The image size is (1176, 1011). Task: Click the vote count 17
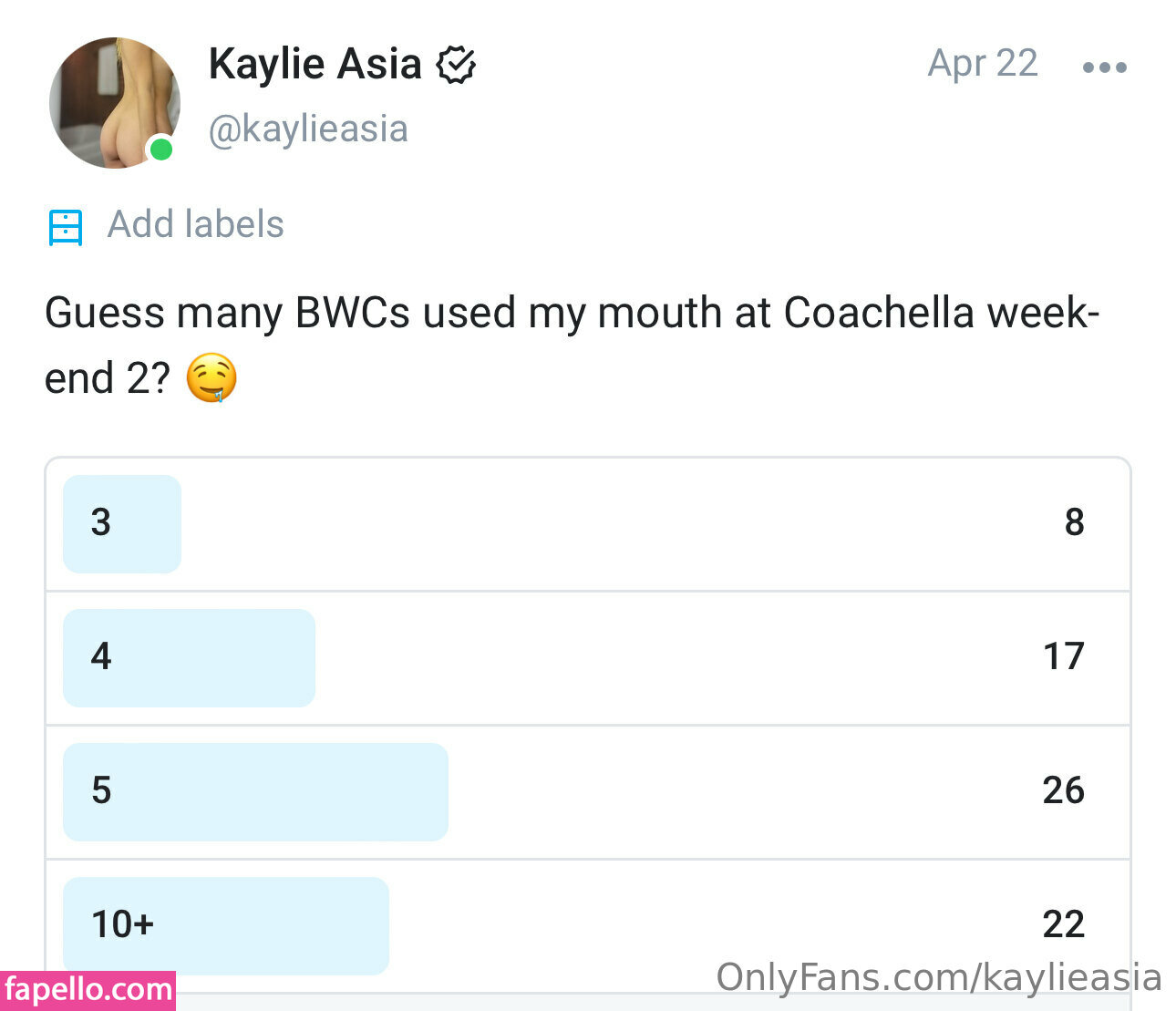[x=1063, y=656]
